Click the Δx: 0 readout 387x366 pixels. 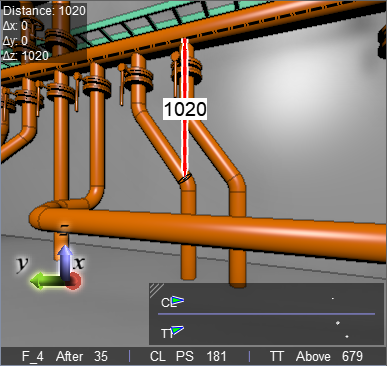(15, 26)
